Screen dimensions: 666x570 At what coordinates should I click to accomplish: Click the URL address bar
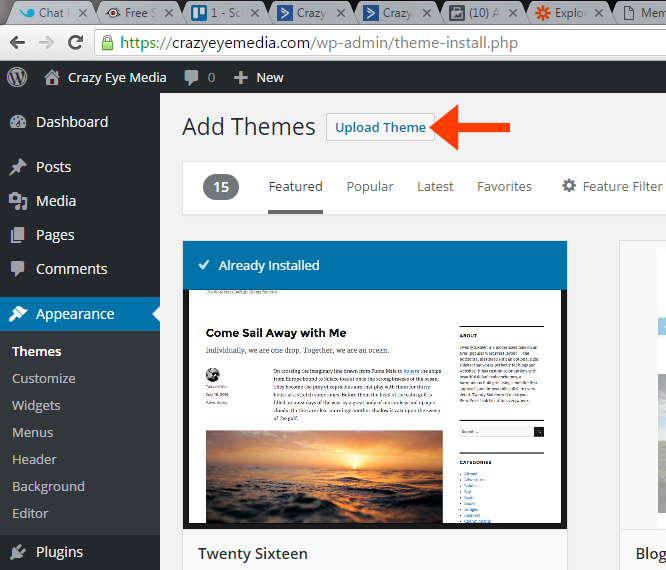(x=380, y=42)
